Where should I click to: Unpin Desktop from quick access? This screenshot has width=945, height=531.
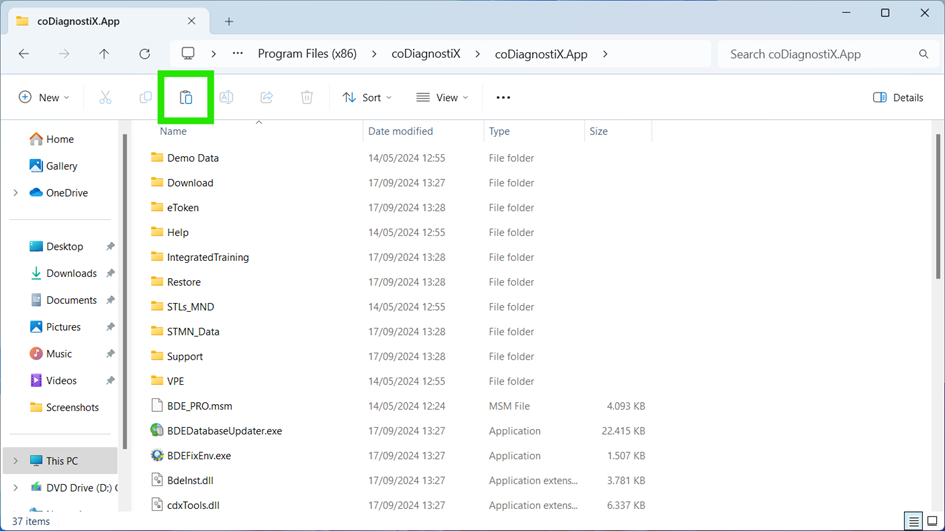tap(110, 247)
